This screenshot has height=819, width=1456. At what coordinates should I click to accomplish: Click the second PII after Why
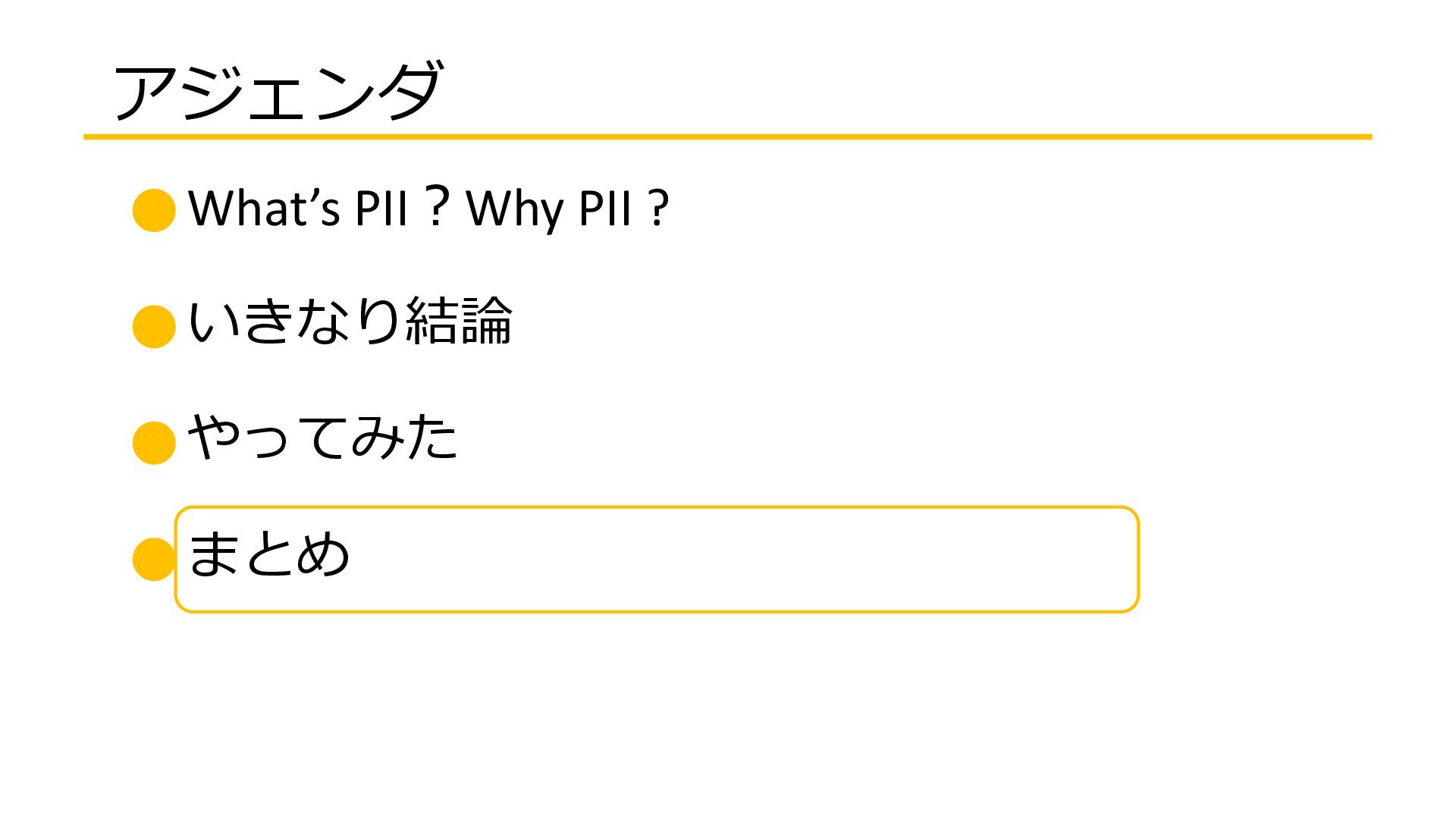605,207
